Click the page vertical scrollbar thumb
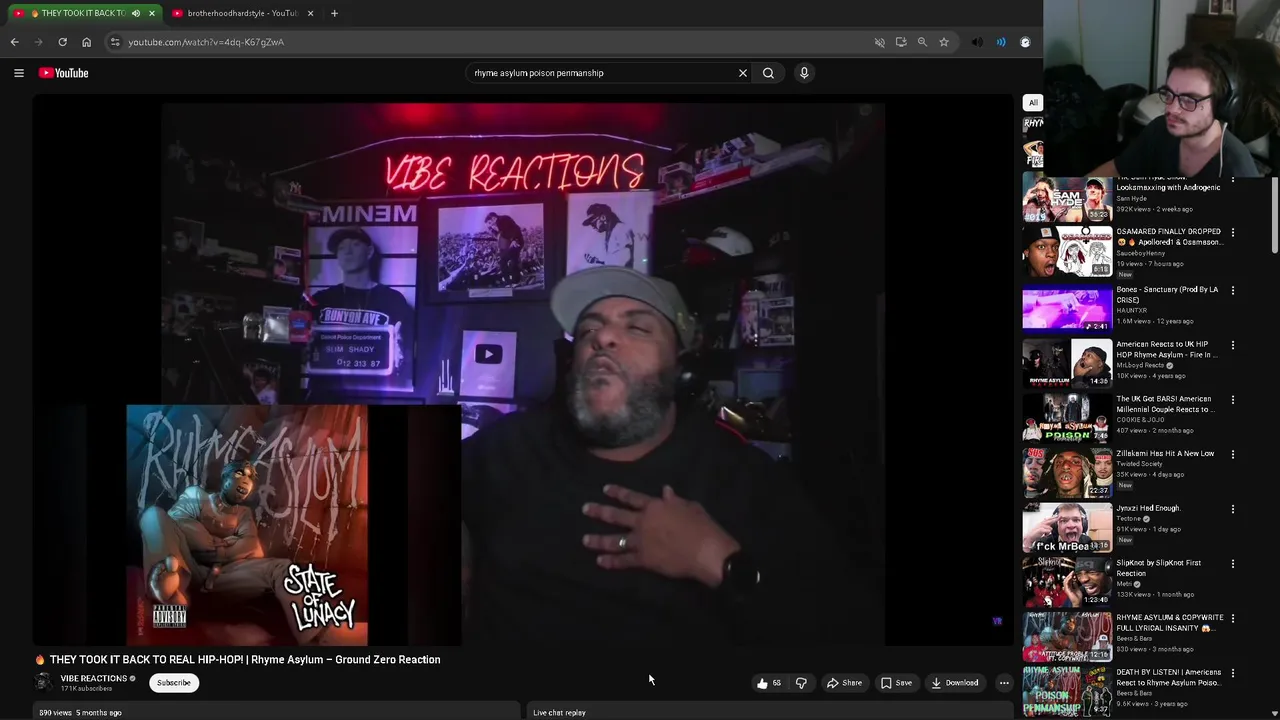 point(1275,215)
